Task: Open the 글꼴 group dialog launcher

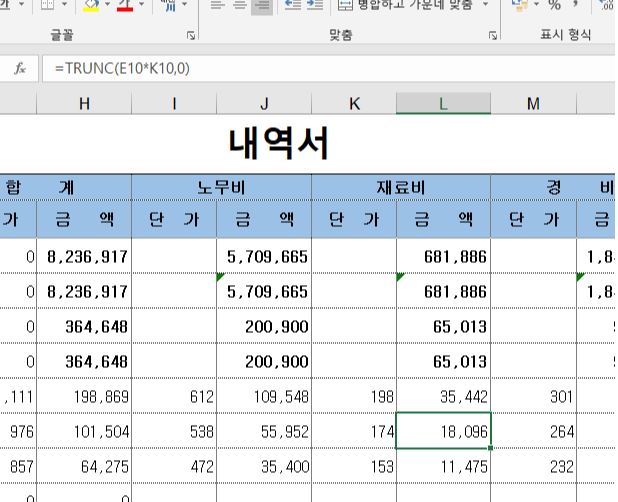Action: coord(191,35)
